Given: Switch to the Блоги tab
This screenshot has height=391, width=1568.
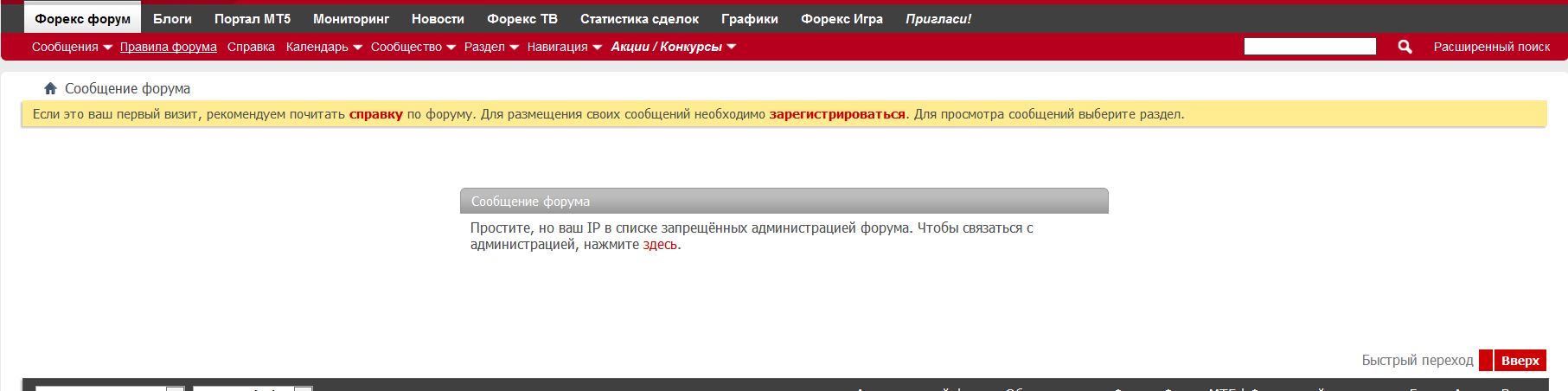Looking at the screenshot, I should coord(172,19).
